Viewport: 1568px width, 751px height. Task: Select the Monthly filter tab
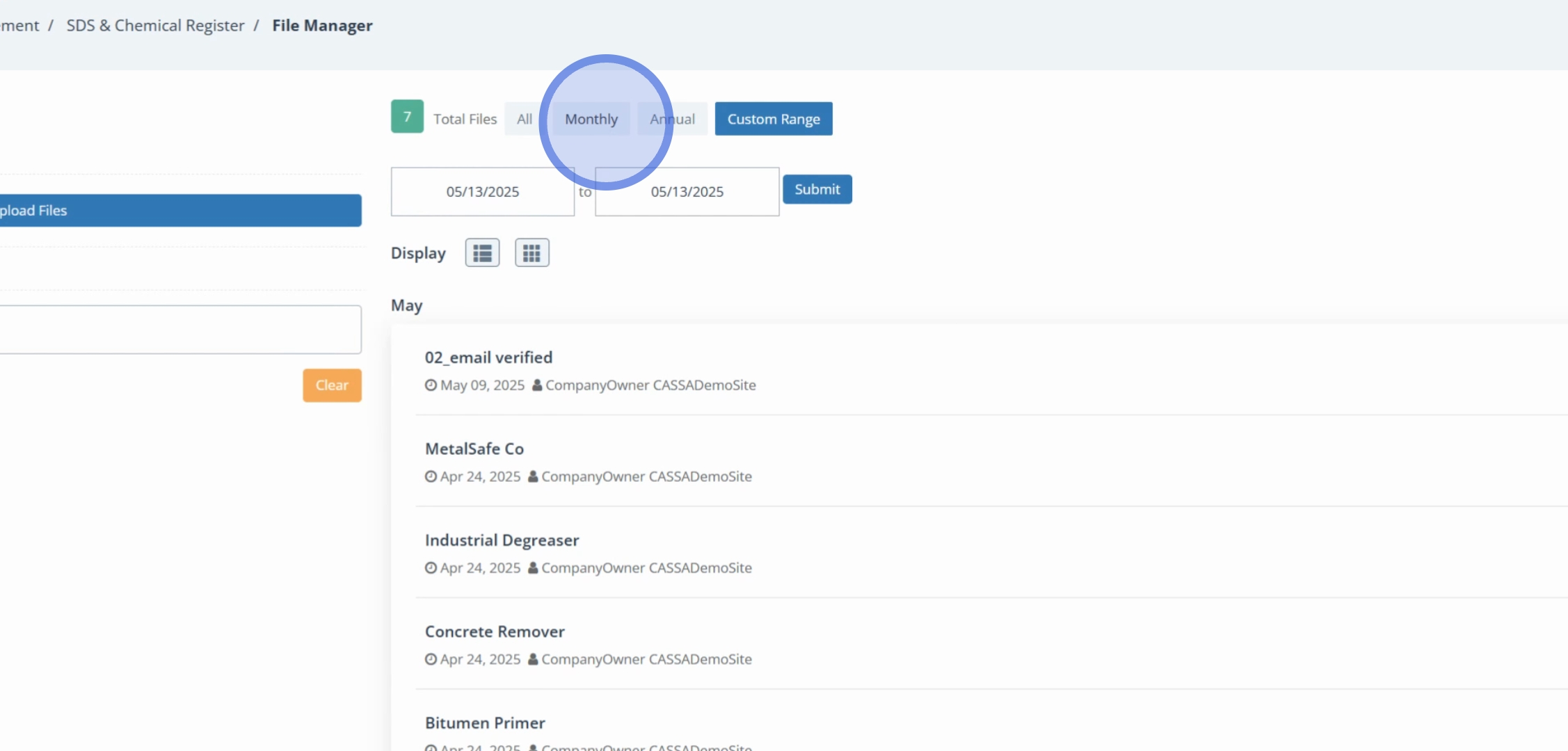coord(591,119)
